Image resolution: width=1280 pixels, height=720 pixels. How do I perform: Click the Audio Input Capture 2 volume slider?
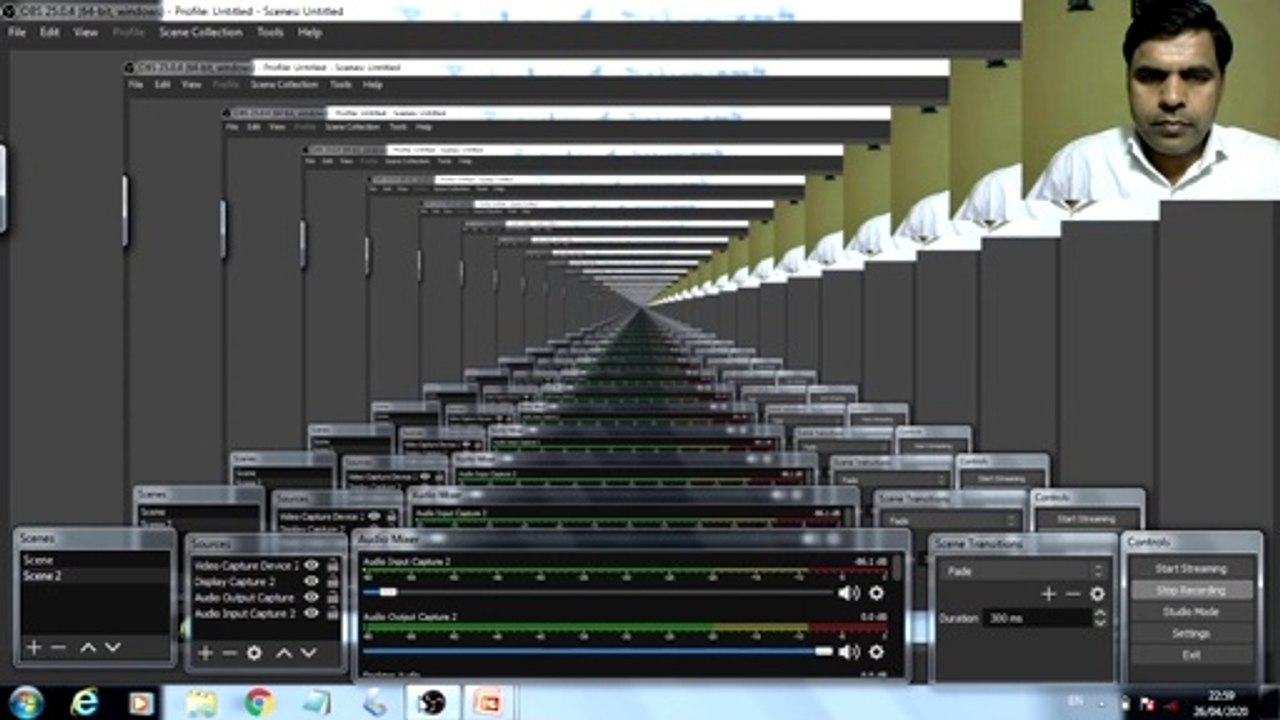point(598,593)
